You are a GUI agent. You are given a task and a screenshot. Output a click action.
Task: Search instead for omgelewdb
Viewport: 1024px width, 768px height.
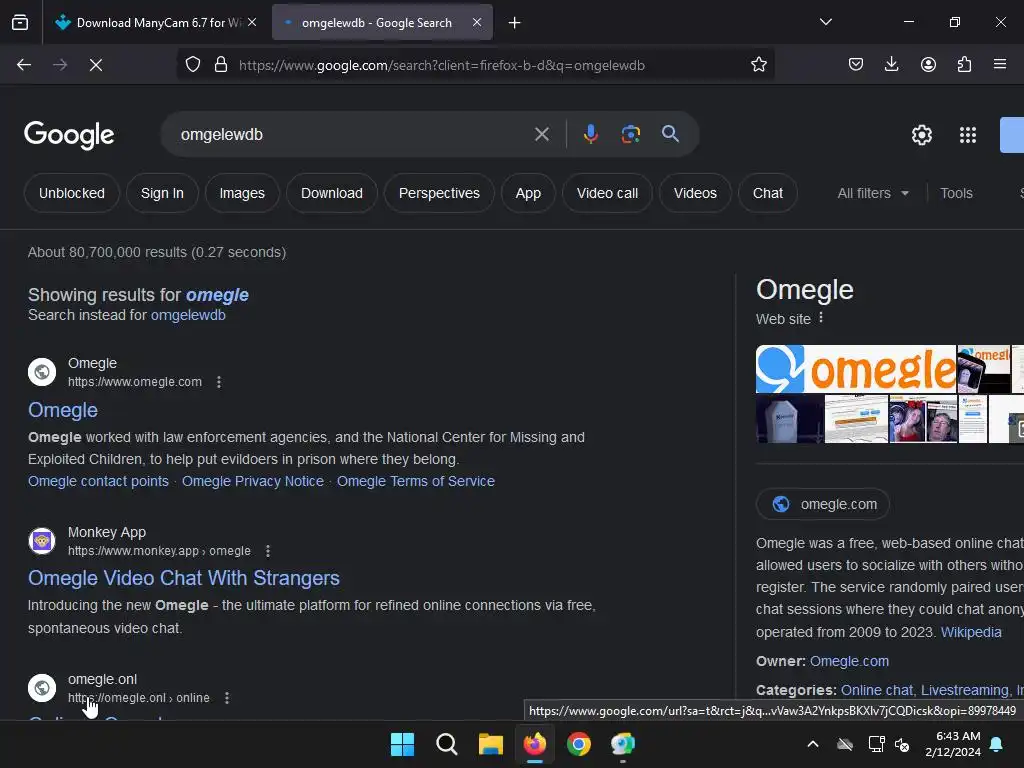click(x=188, y=315)
